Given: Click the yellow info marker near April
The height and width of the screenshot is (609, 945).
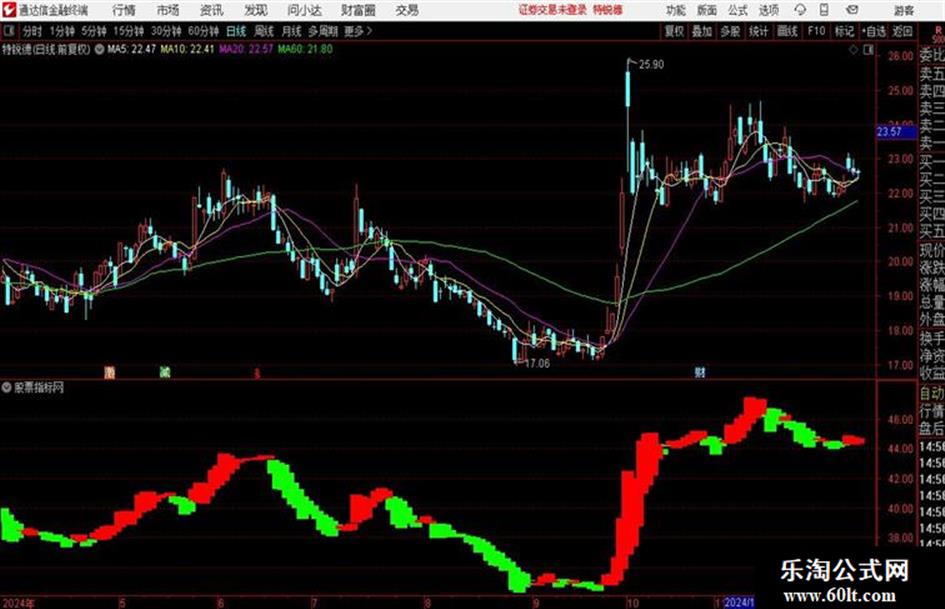Looking at the screenshot, I should (109, 372).
